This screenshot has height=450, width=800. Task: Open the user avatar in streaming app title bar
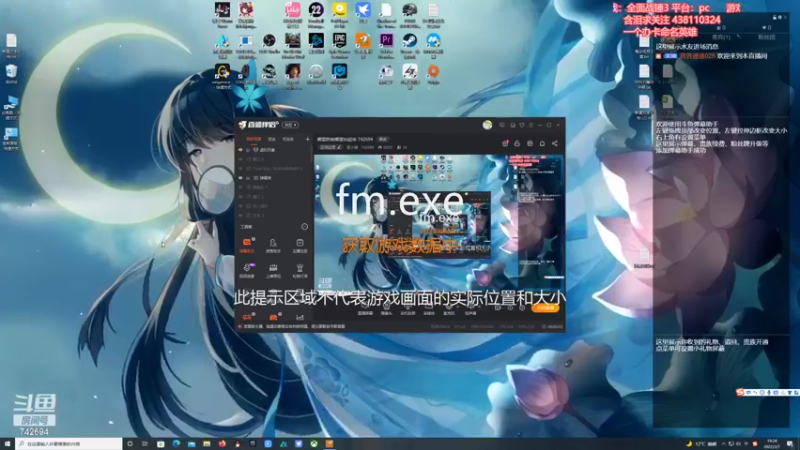487,125
